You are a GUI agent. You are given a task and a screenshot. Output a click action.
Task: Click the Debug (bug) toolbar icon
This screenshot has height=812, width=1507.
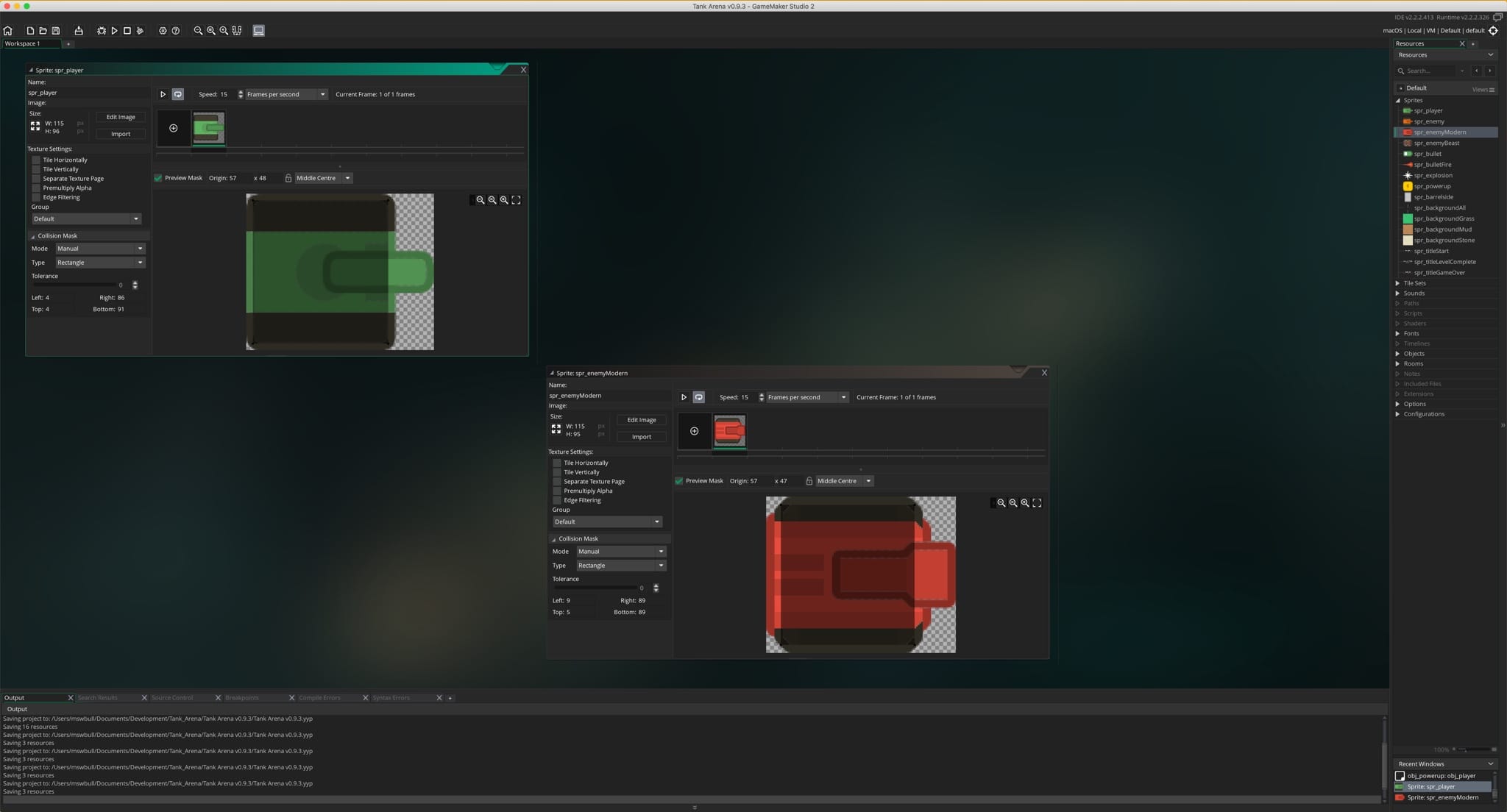coord(102,31)
